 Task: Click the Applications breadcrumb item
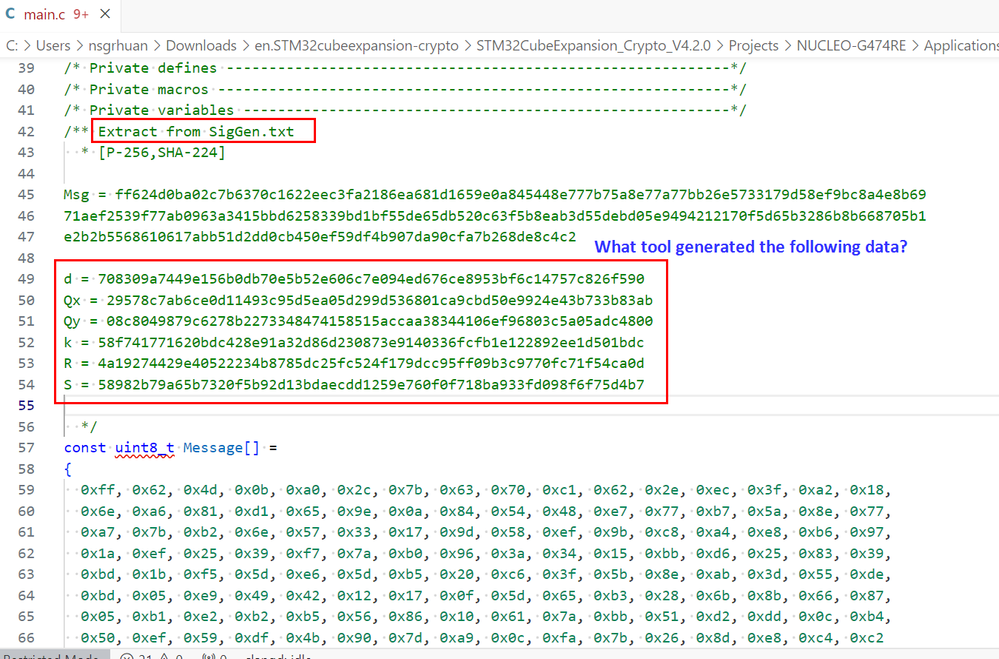pyautogui.click(x=965, y=45)
